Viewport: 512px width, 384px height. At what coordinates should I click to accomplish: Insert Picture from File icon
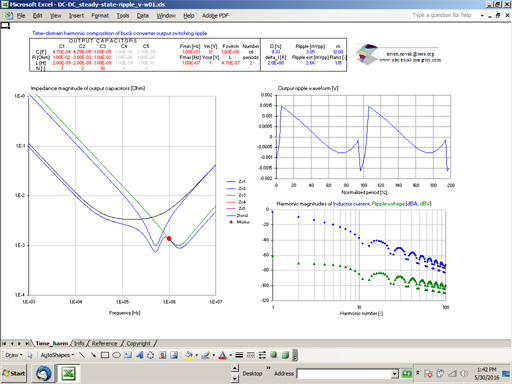[174, 355]
